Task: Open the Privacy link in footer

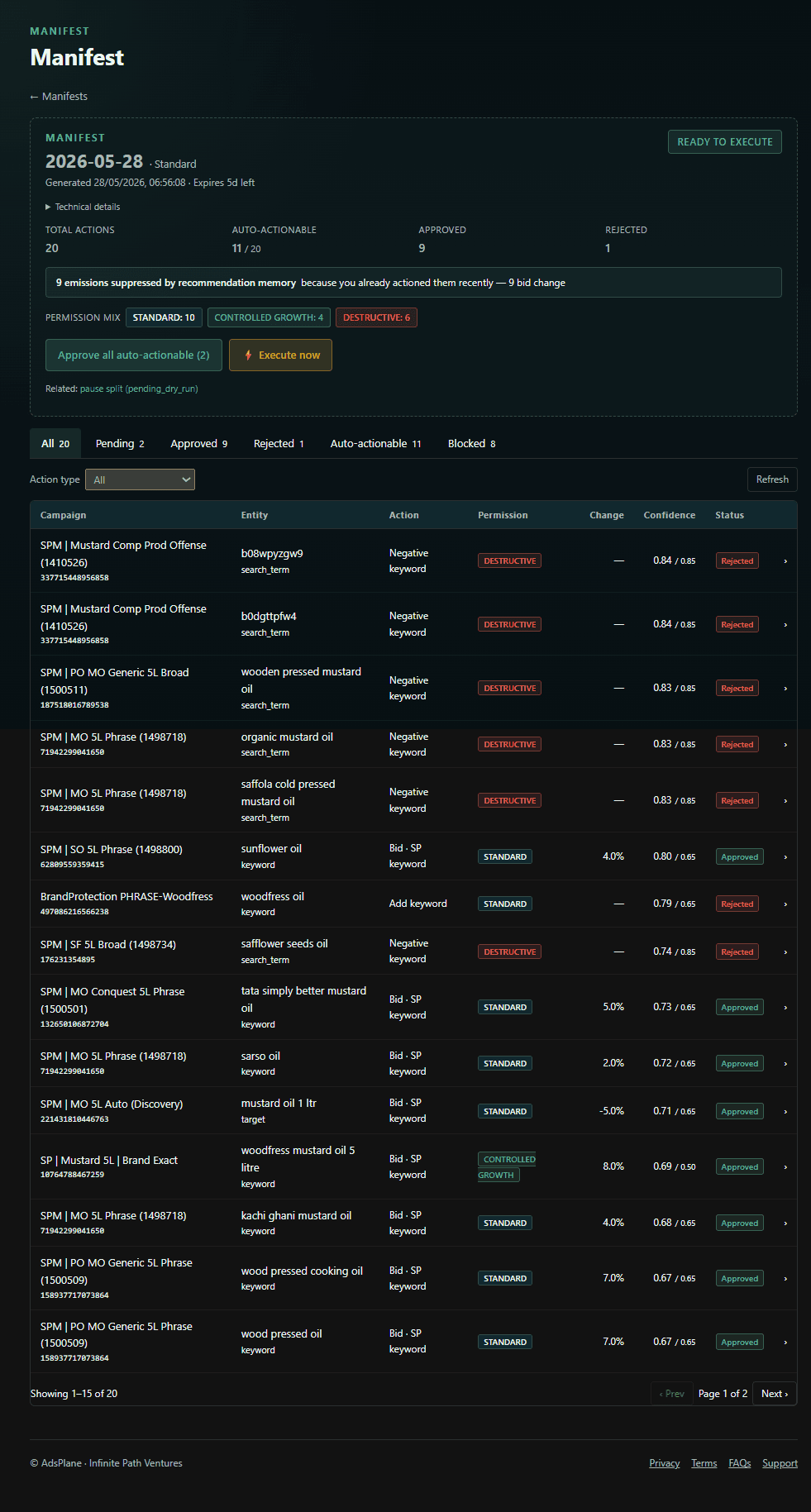Action: [x=665, y=1463]
